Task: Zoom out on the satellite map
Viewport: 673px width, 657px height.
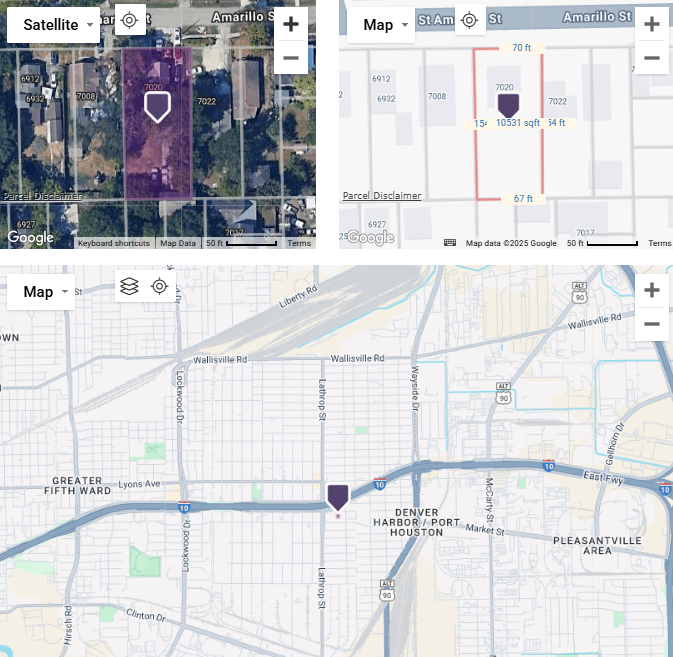Action: point(291,58)
